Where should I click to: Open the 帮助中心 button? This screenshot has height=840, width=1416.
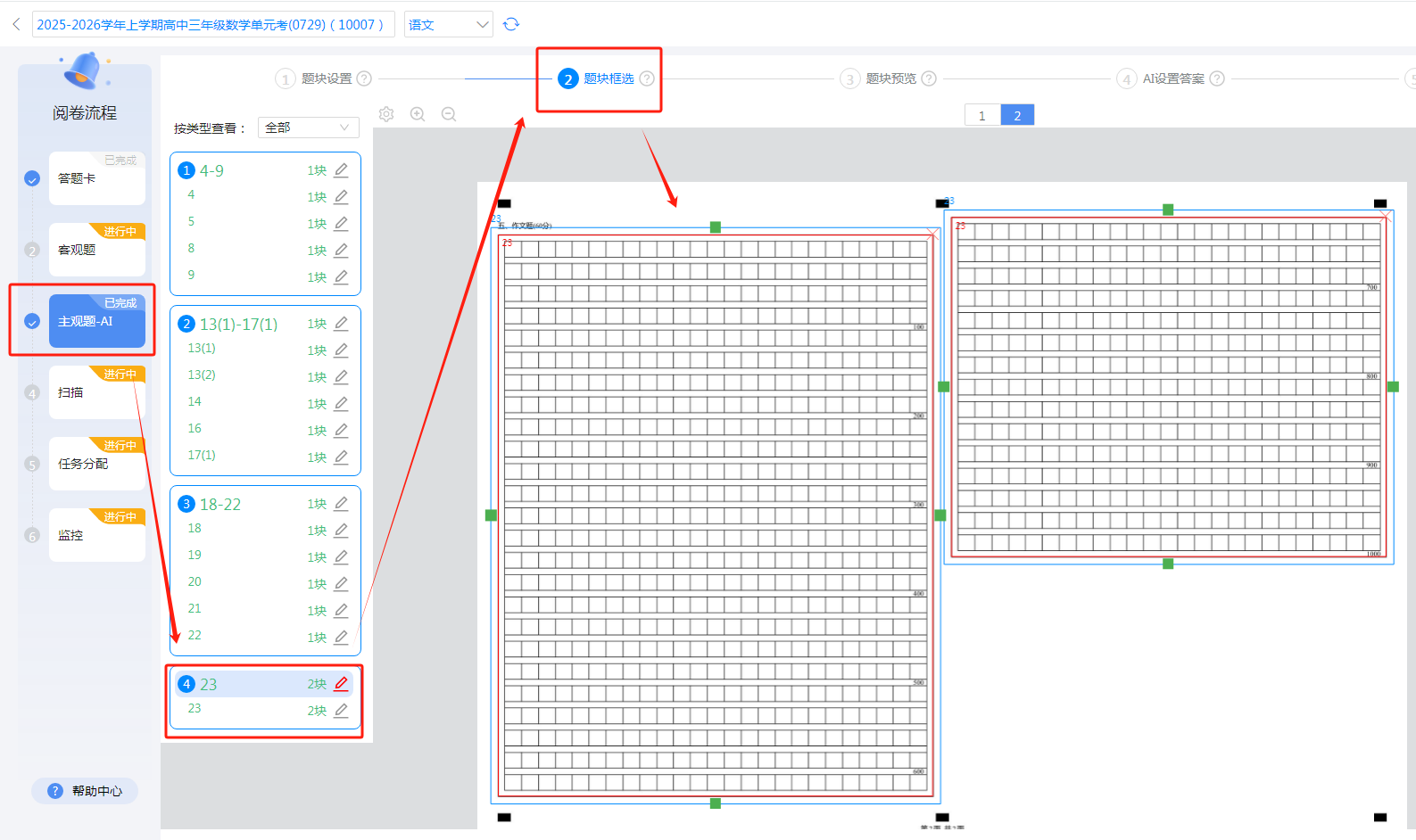(x=86, y=791)
